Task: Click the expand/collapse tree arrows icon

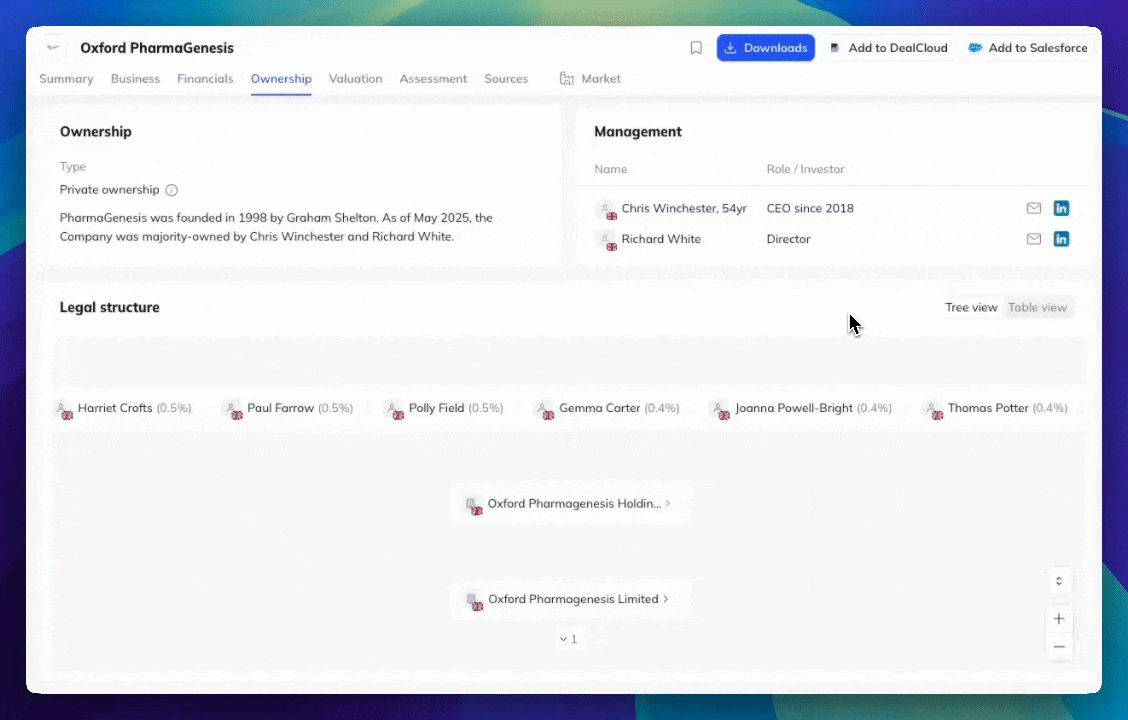Action: [x=1058, y=580]
